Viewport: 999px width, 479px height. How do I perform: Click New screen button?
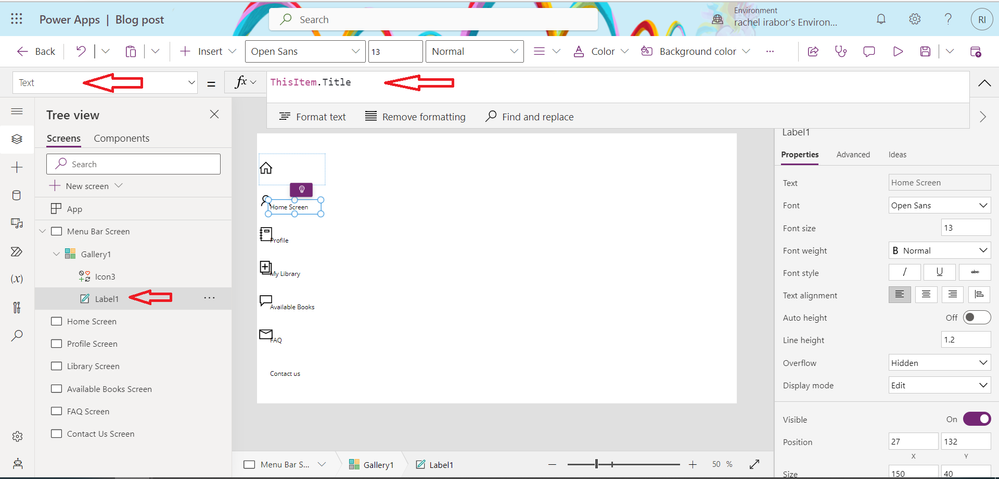86,186
